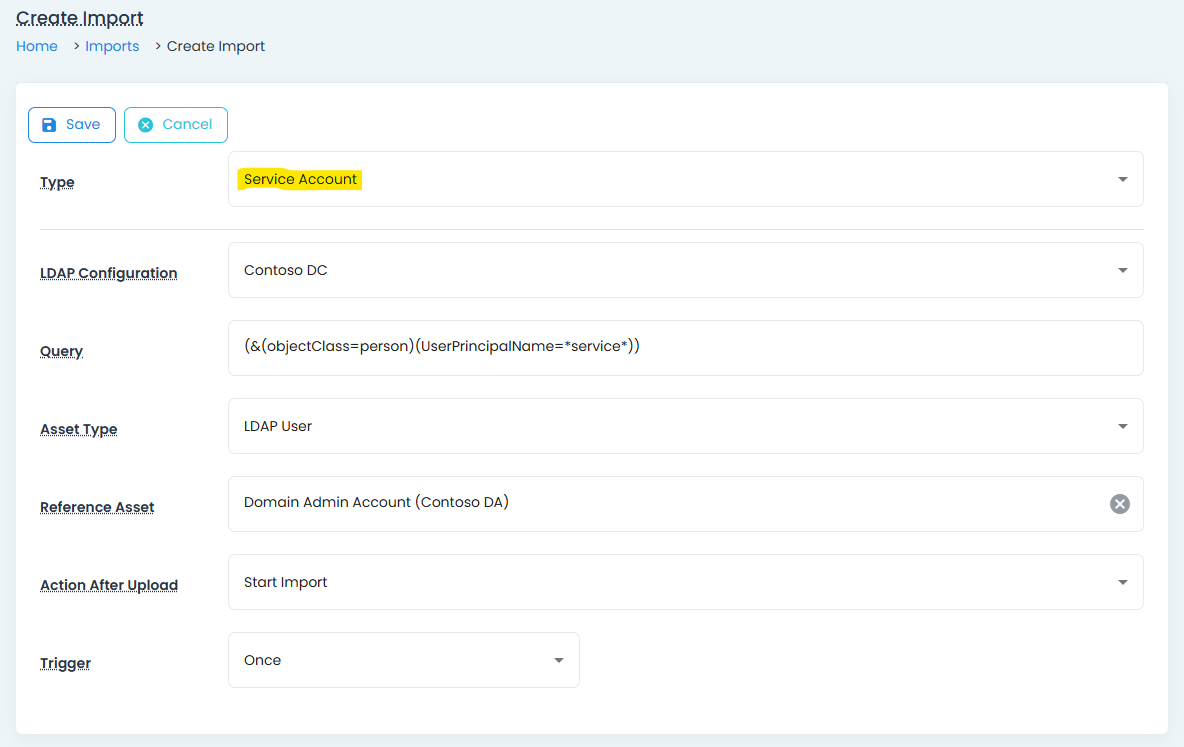Screen dimensions: 1184x747
Task: Click the Query field label
Action: point(61,351)
